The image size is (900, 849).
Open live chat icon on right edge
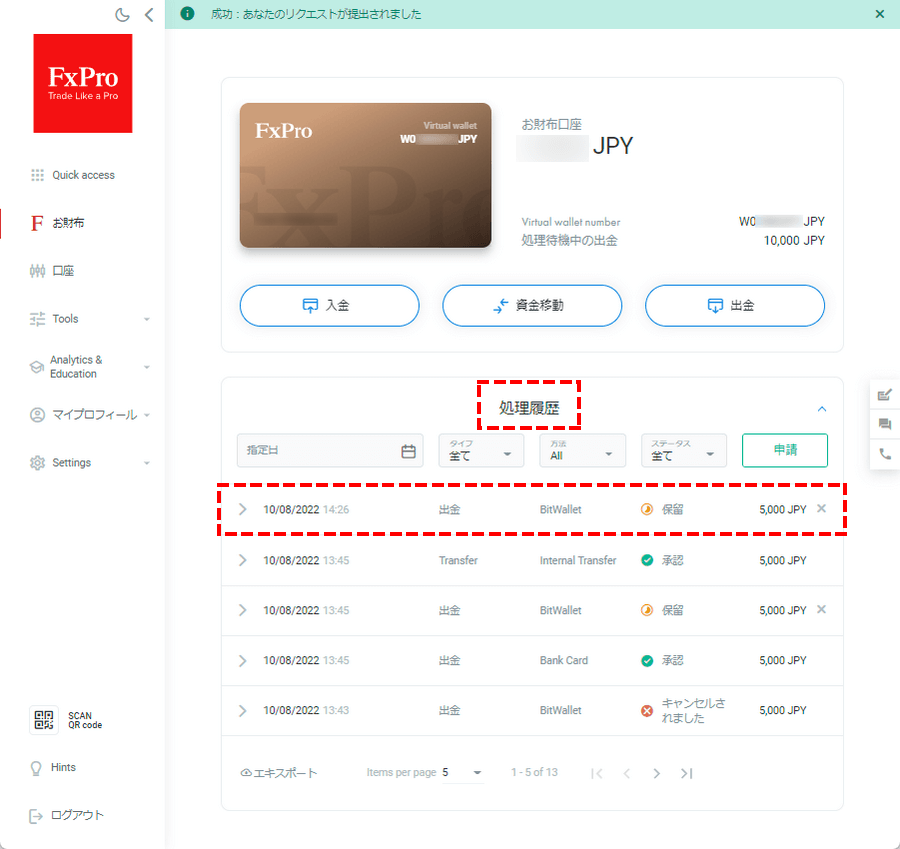pos(885,424)
